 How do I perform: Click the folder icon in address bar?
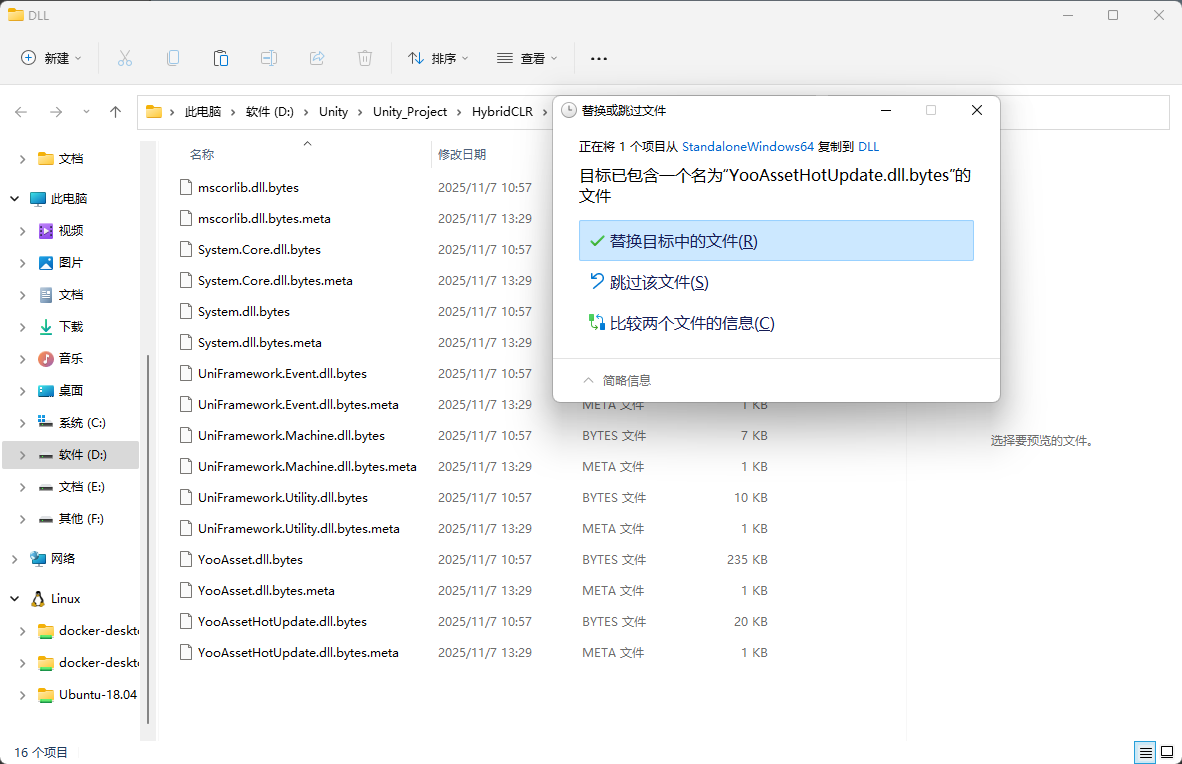[x=154, y=112]
